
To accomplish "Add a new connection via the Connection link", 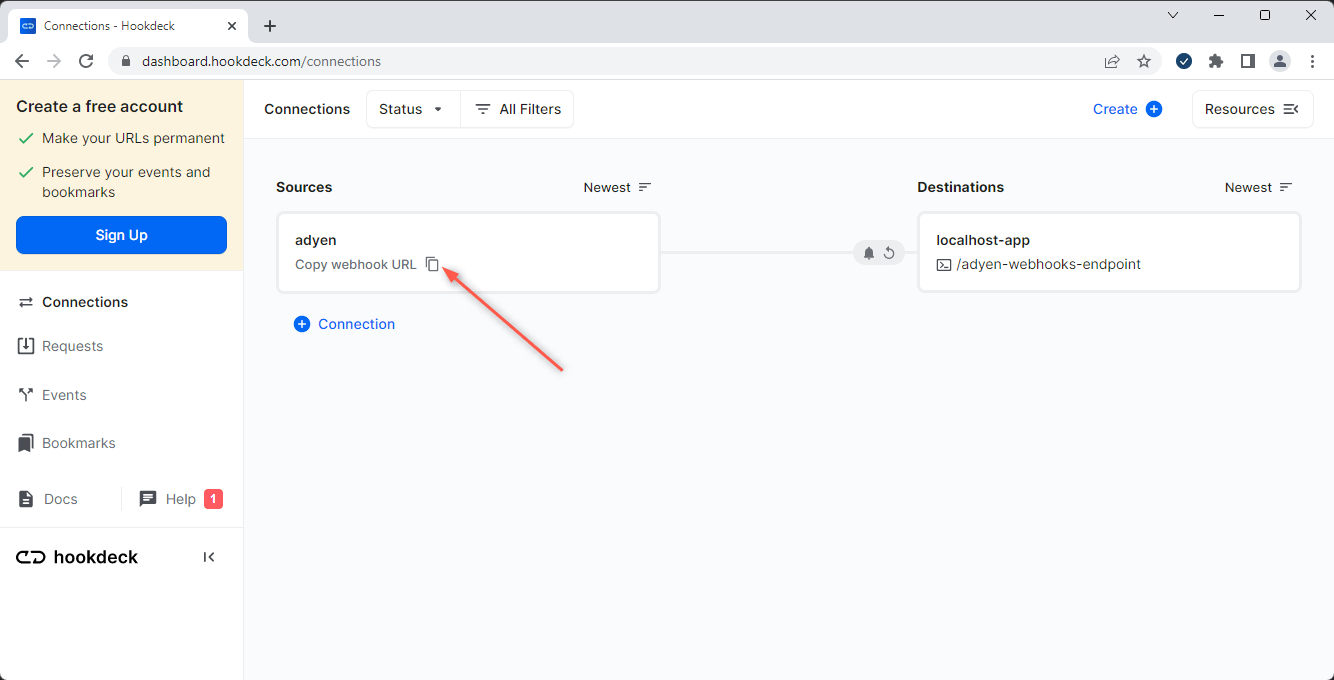I will click(344, 324).
